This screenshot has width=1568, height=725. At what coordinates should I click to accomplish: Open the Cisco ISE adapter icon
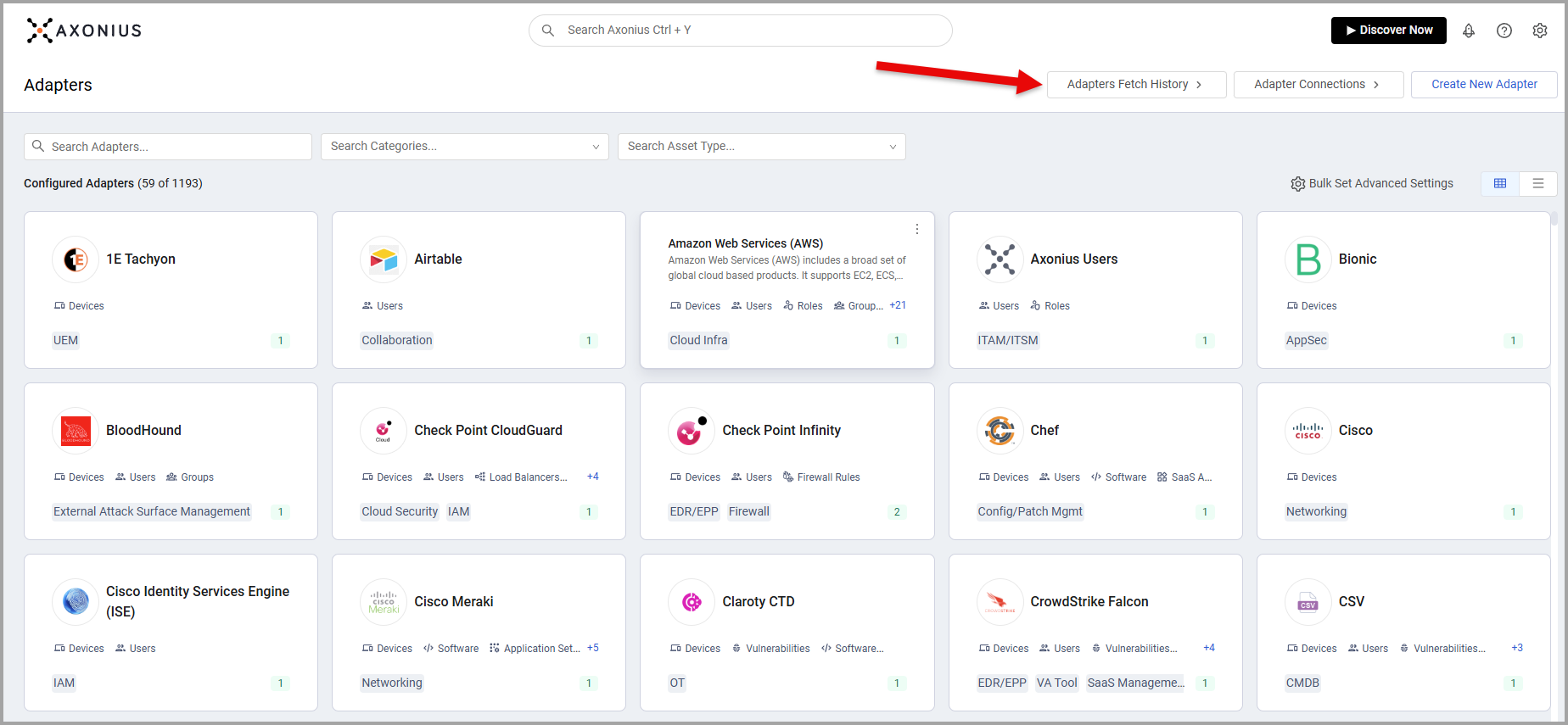(x=76, y=602)
